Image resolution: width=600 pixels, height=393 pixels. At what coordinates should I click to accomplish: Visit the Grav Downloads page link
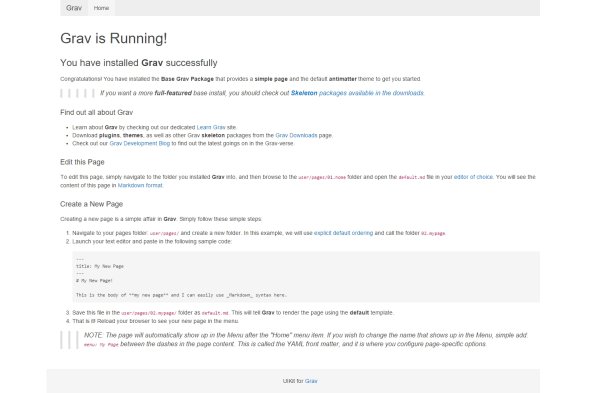point(296,135)
